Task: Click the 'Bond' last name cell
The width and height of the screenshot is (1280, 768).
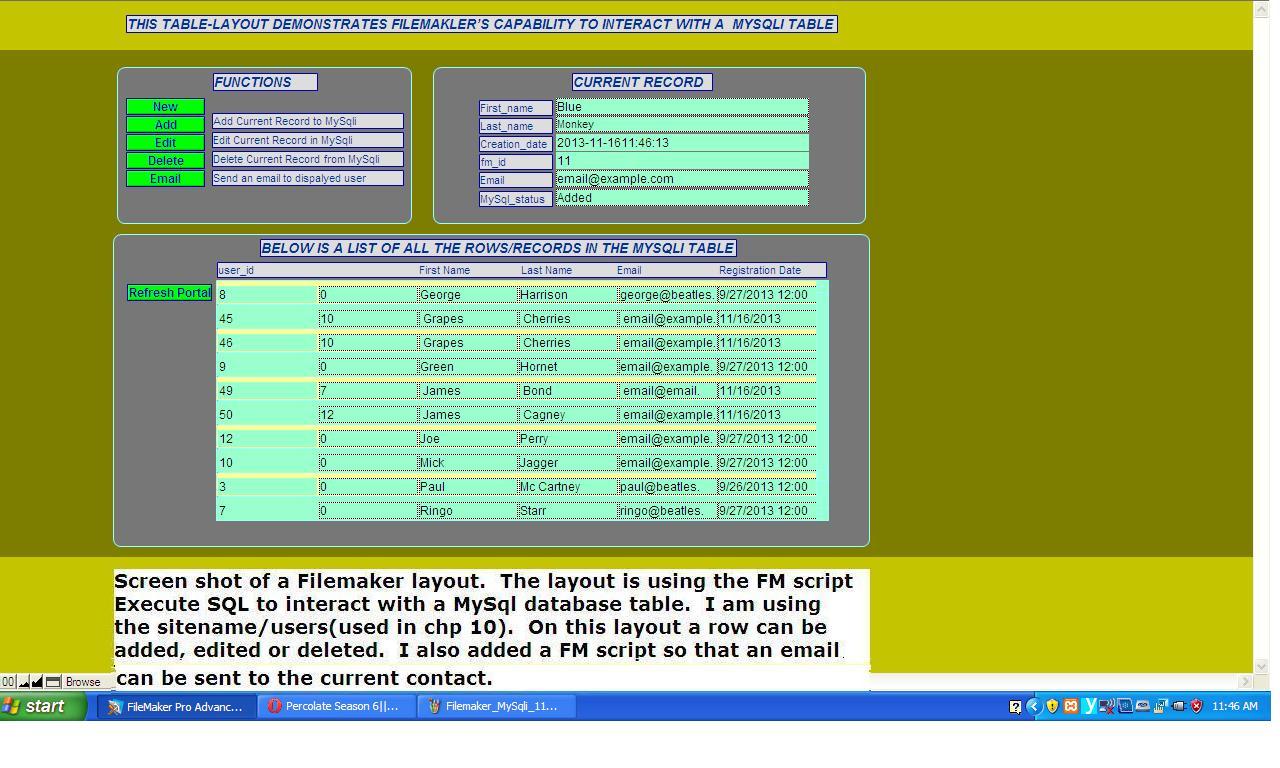Action: pos(567,391)
